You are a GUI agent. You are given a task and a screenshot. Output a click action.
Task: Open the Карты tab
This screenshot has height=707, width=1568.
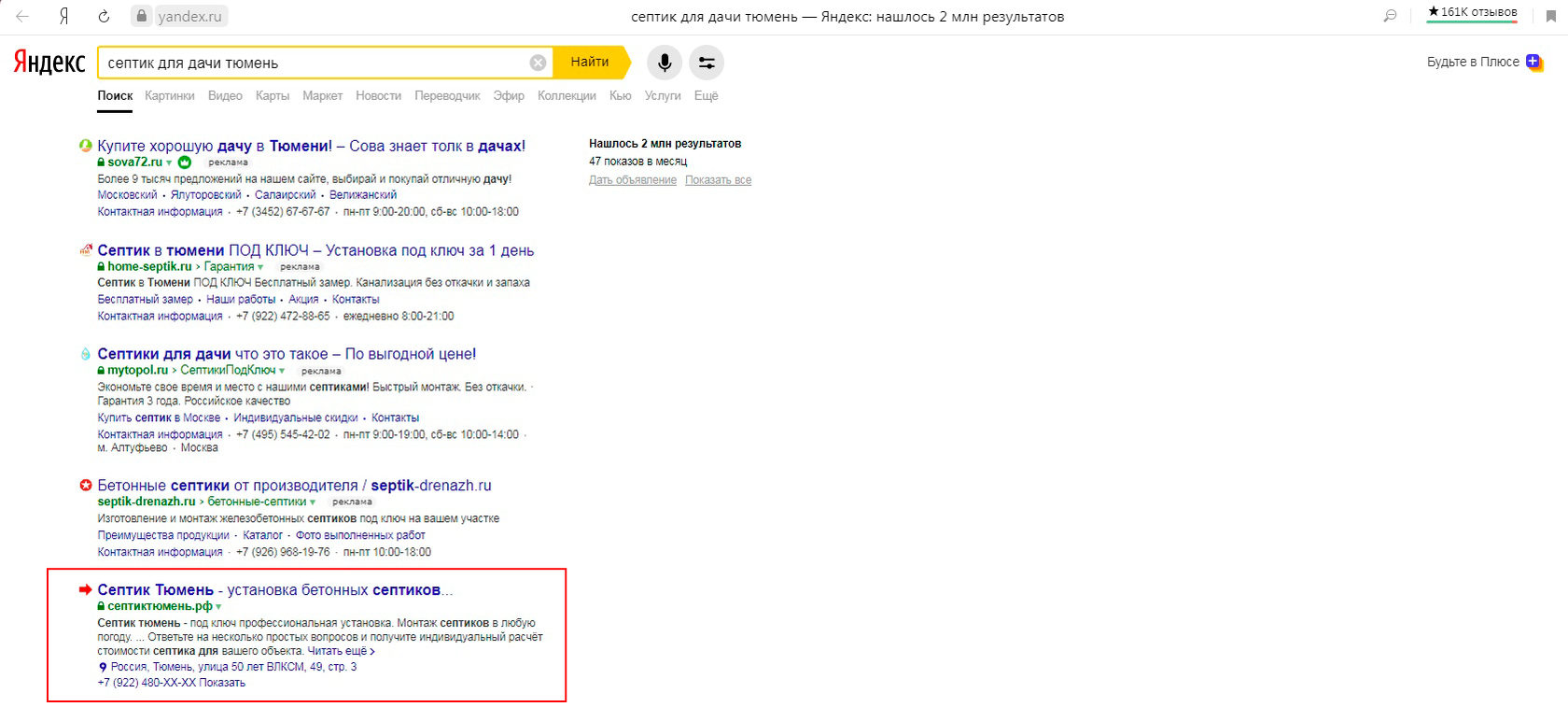click(x=273, y=95)
